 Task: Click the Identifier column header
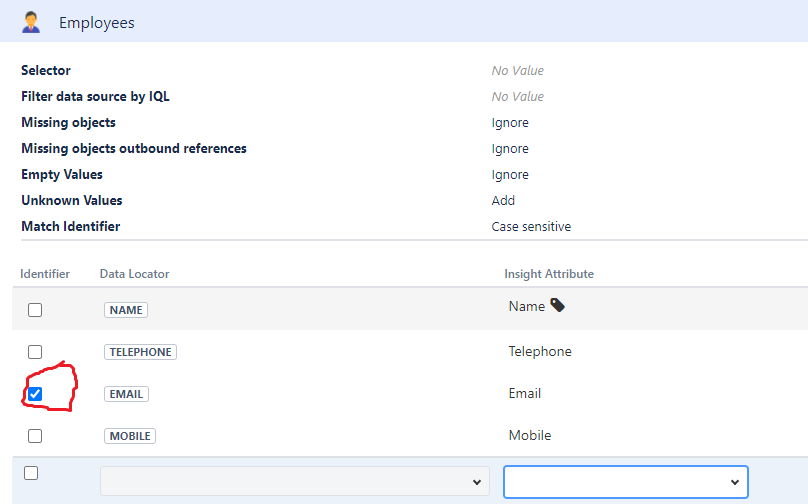click(x=45, y=274)
